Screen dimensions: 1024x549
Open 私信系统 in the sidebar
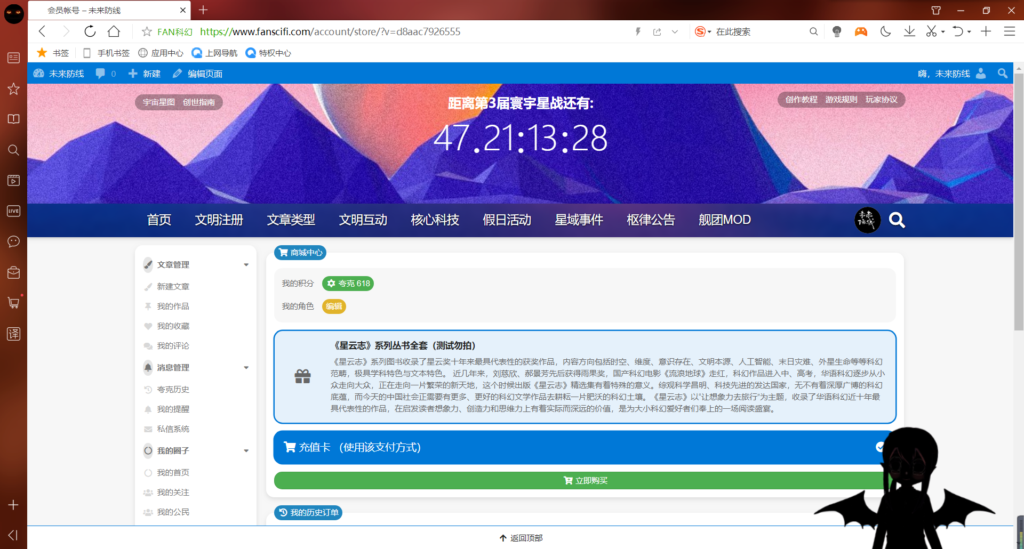[172, 429]
